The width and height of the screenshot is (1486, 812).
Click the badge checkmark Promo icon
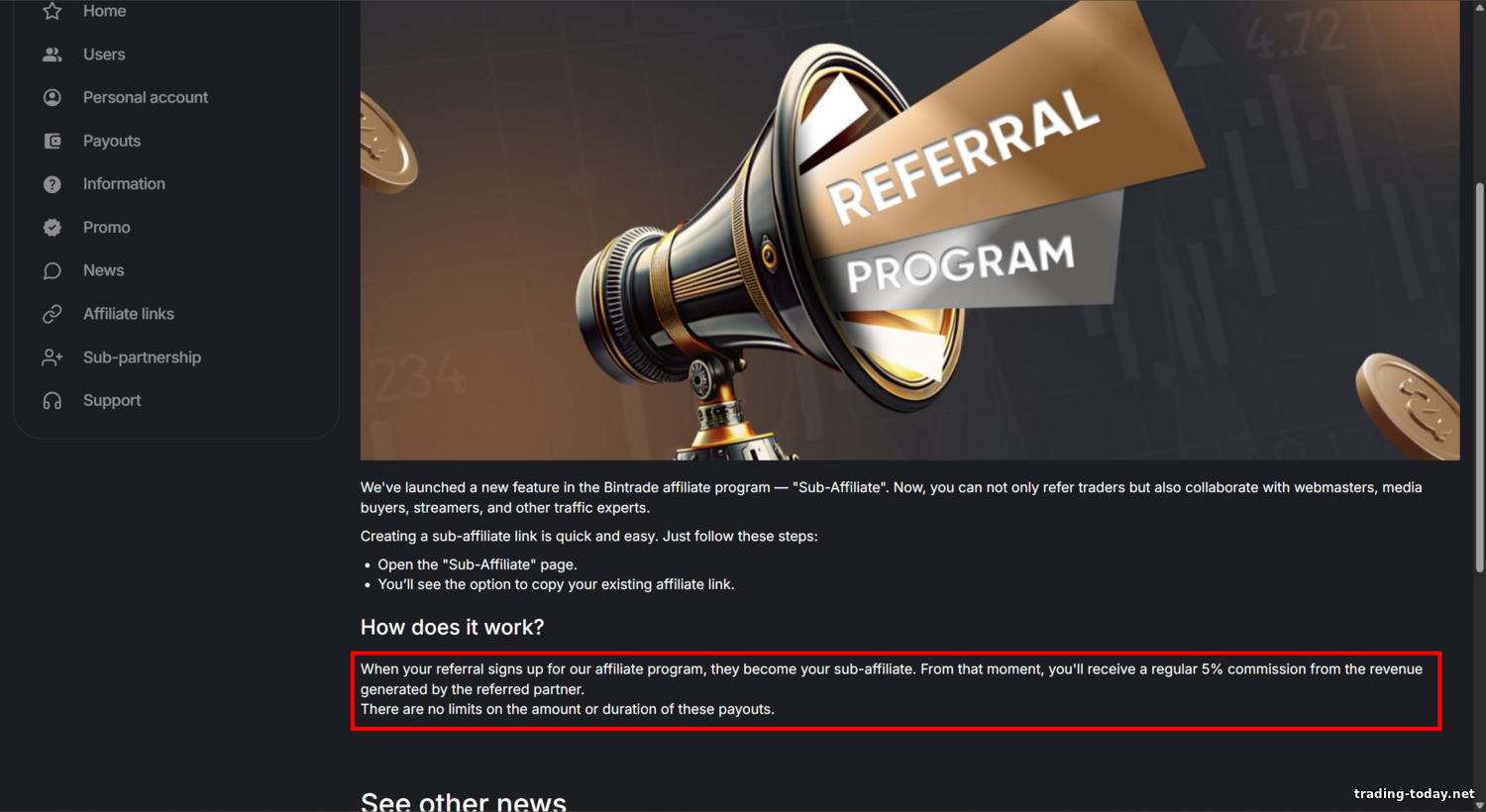point(53,228)
